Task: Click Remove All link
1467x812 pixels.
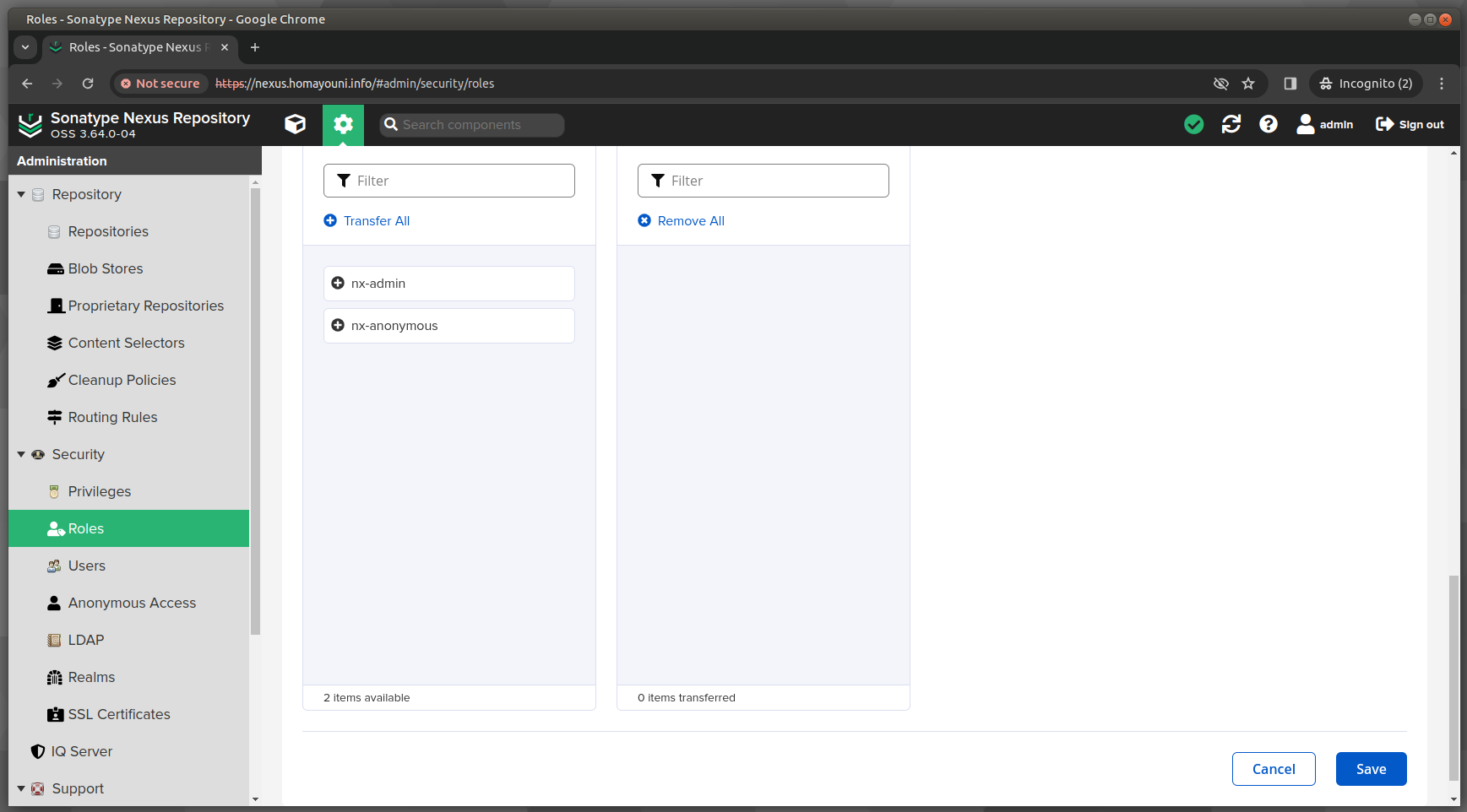Action: pos(681,221)
